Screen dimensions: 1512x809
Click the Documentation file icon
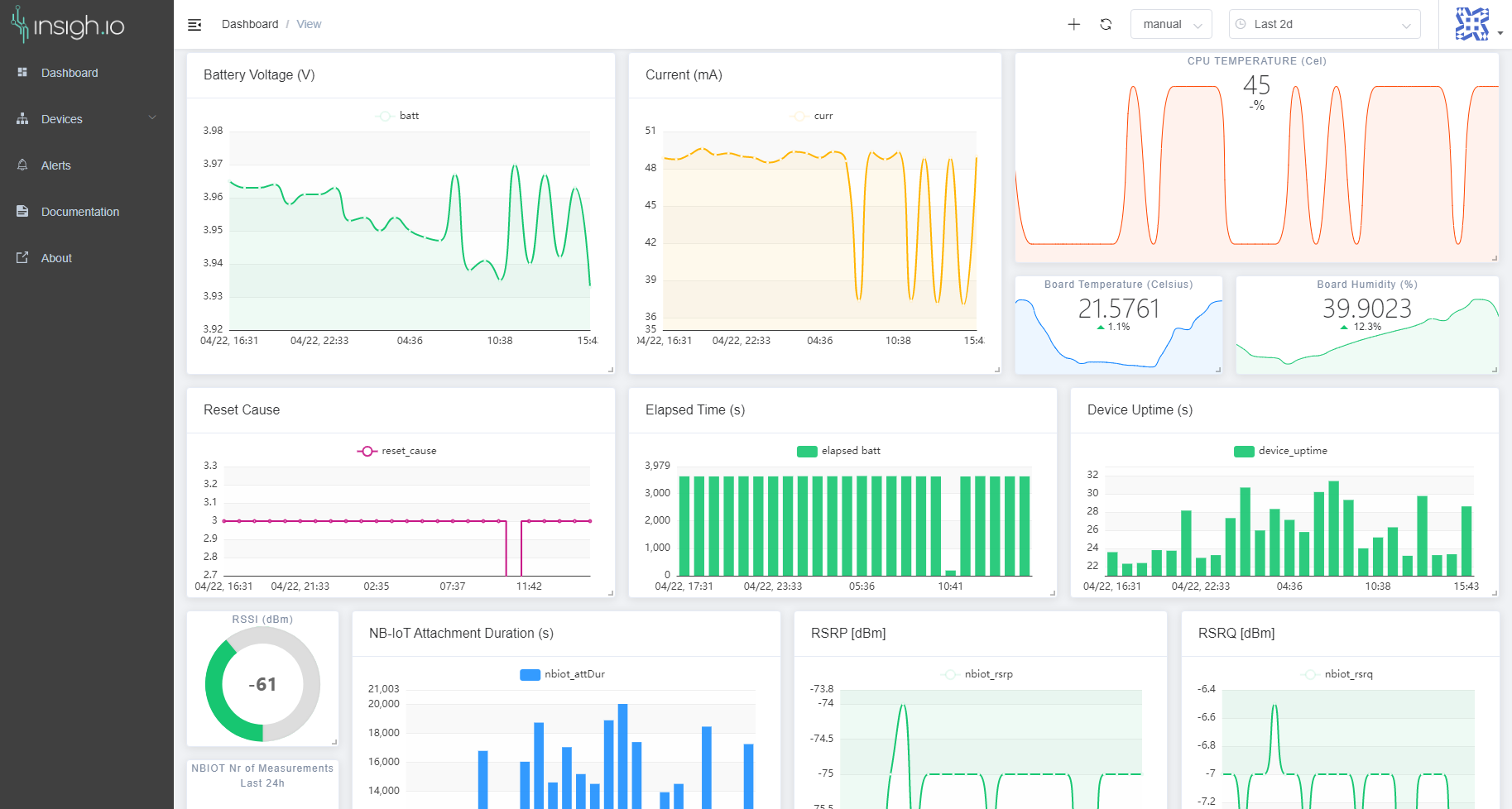coord(22,212)
